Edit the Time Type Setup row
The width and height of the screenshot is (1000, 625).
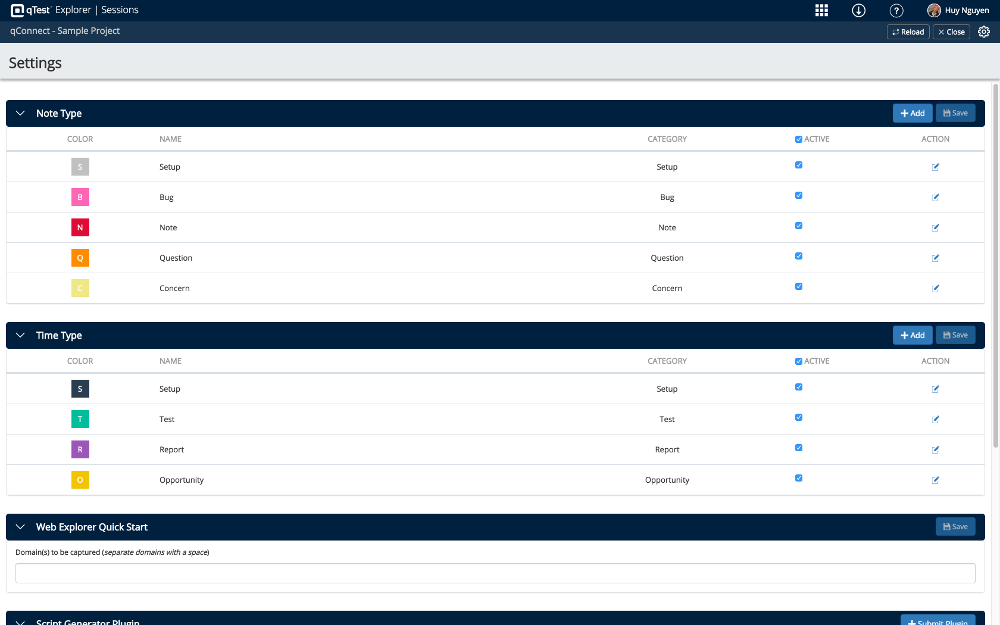[935, 389]
